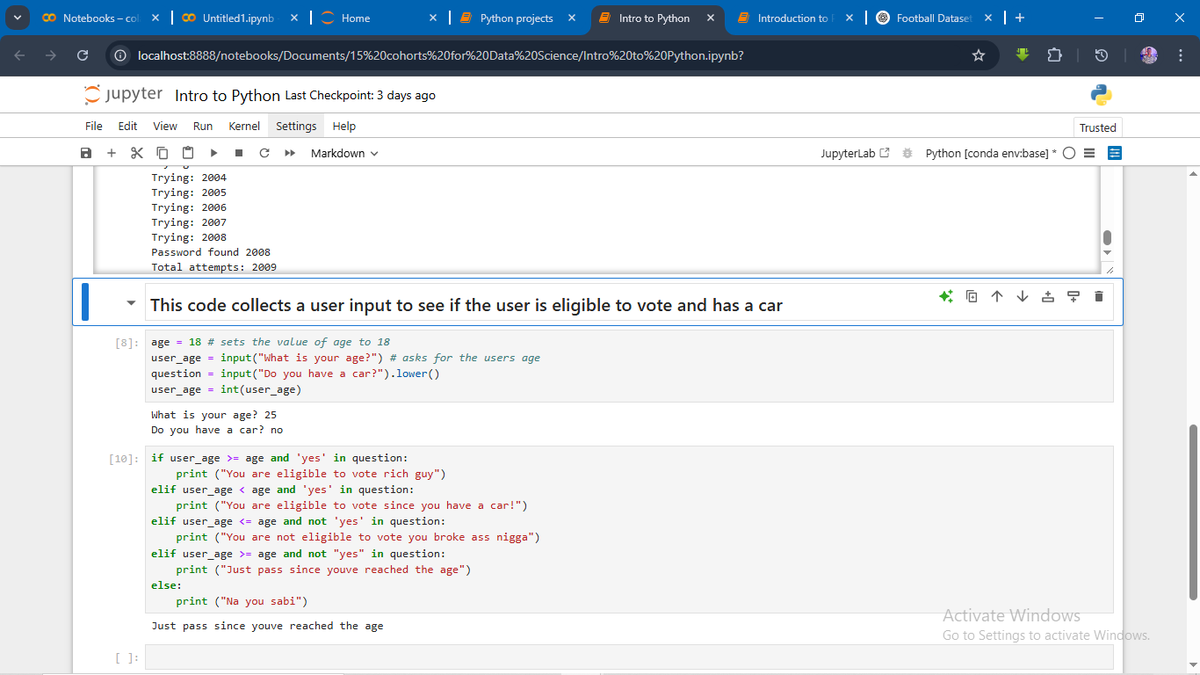Click into code cell [8] with age = 18
This screenshot has width=1200, height=675.
coord(629,365)
